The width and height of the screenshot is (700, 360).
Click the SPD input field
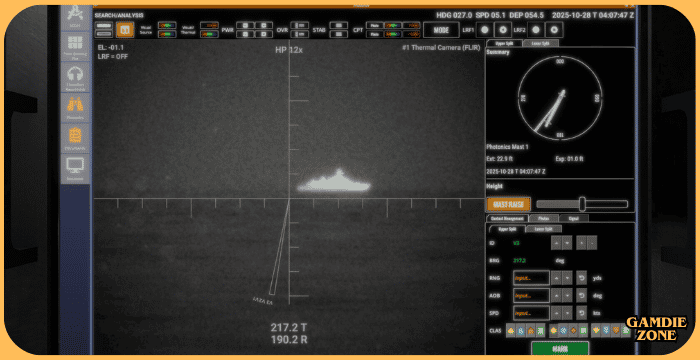coord(531,313)
